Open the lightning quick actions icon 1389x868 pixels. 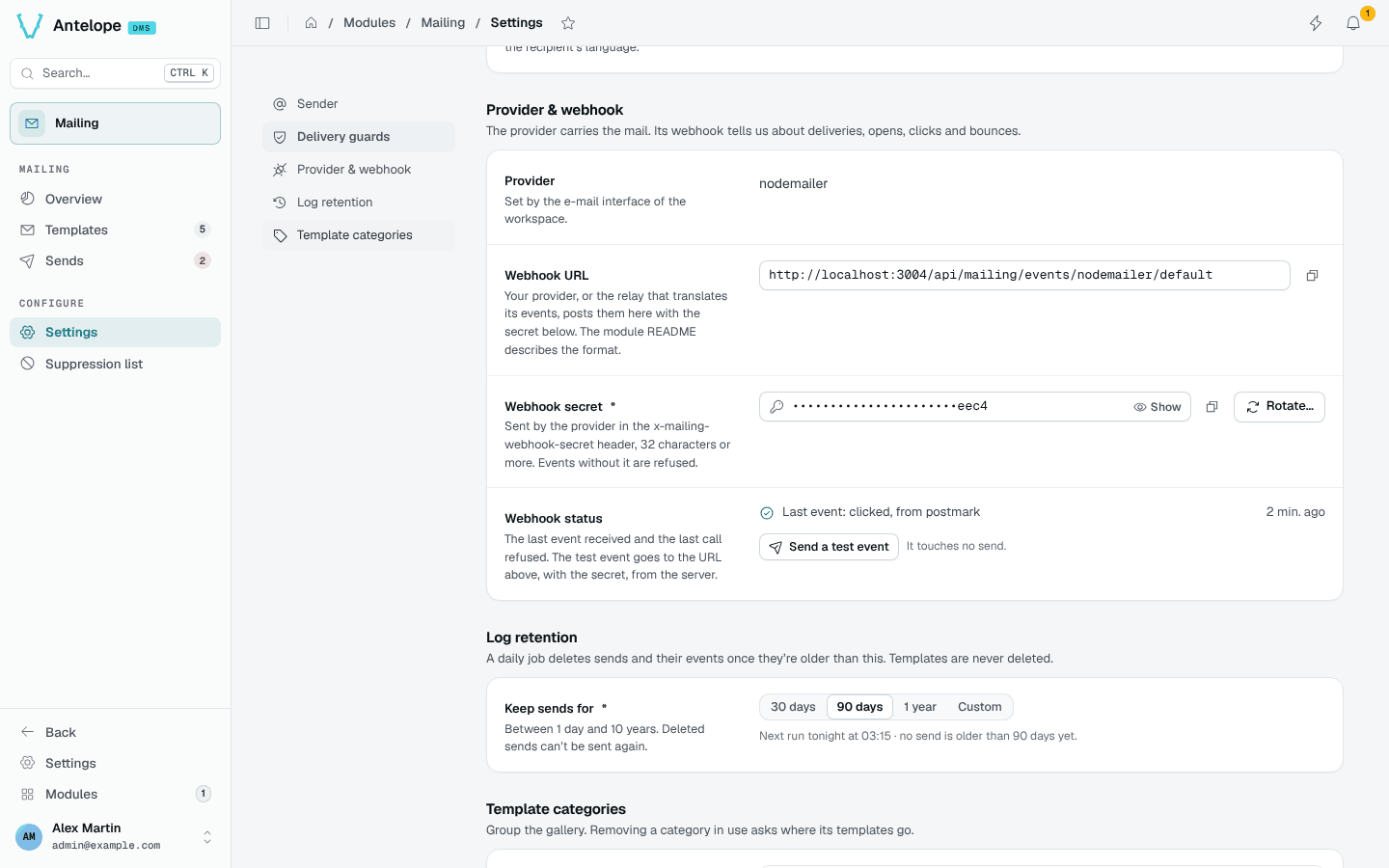[1316, 23]
